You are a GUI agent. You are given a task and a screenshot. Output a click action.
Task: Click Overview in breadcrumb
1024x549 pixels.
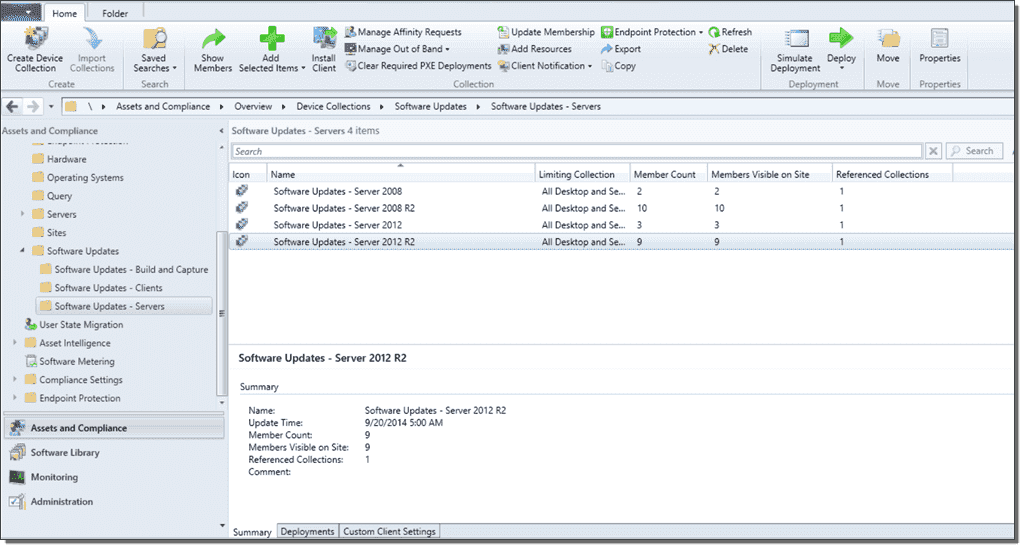coord(253,106)
